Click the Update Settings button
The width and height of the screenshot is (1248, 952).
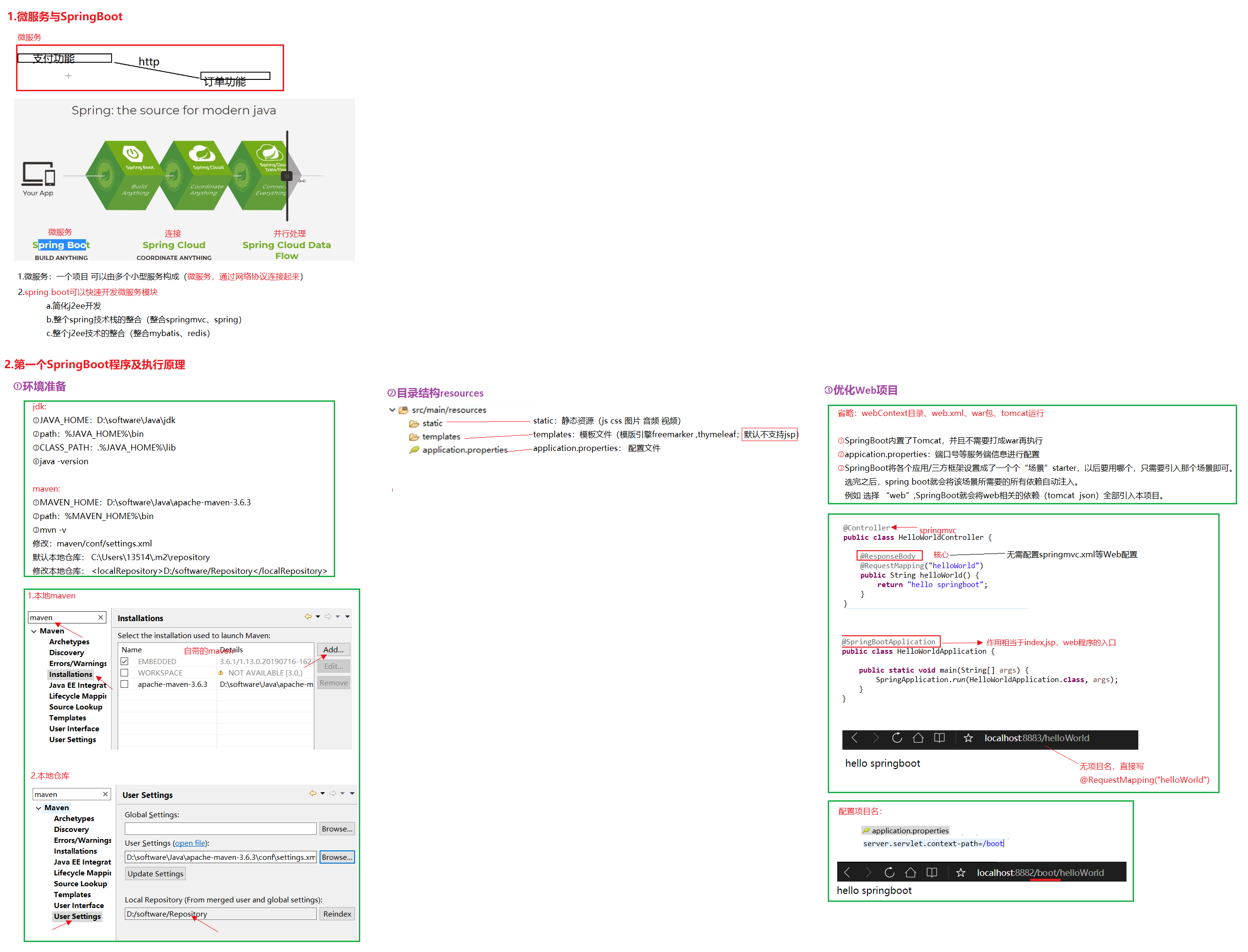[156, 874]
